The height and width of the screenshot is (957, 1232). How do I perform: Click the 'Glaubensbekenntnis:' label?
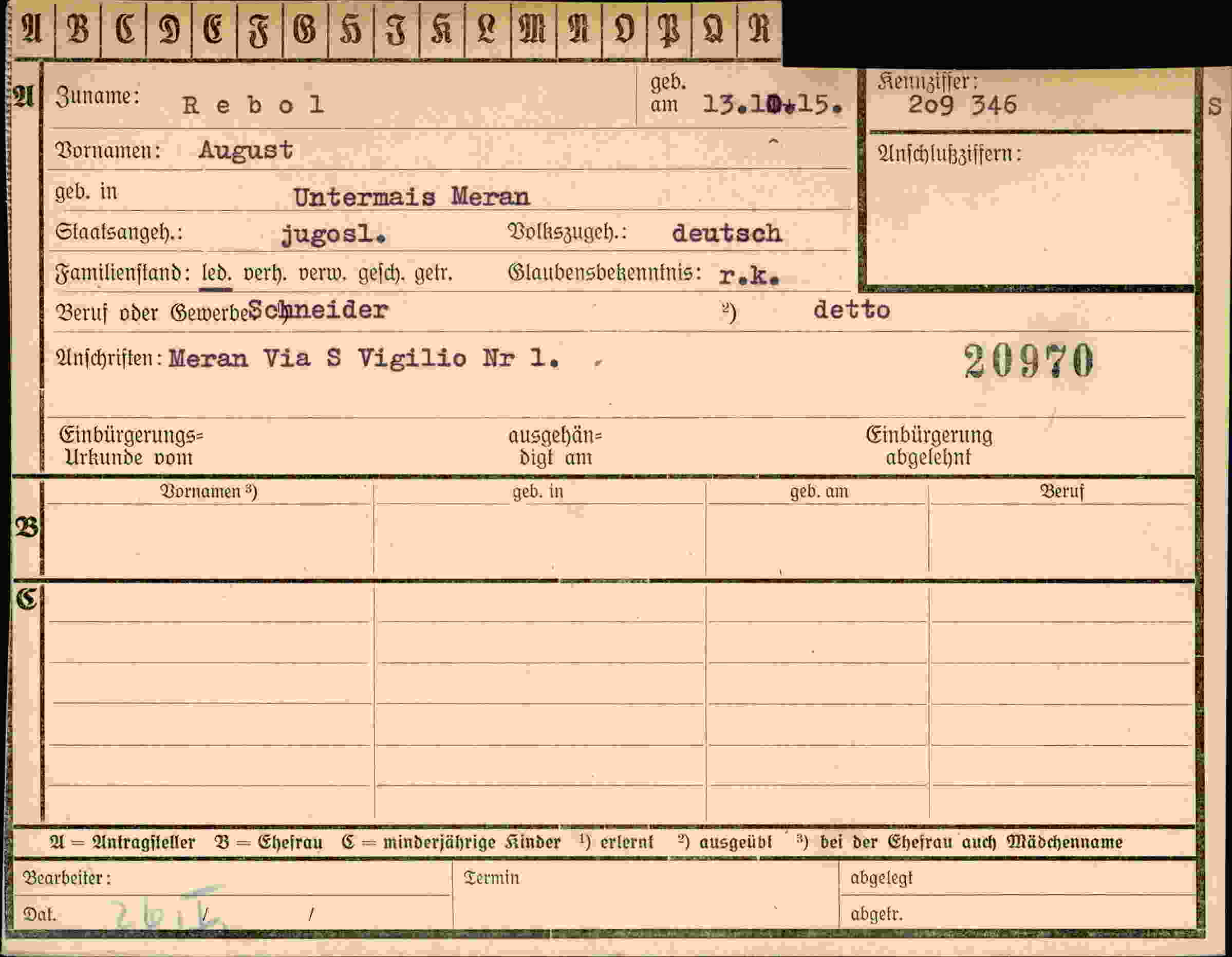tap(605, 273)
